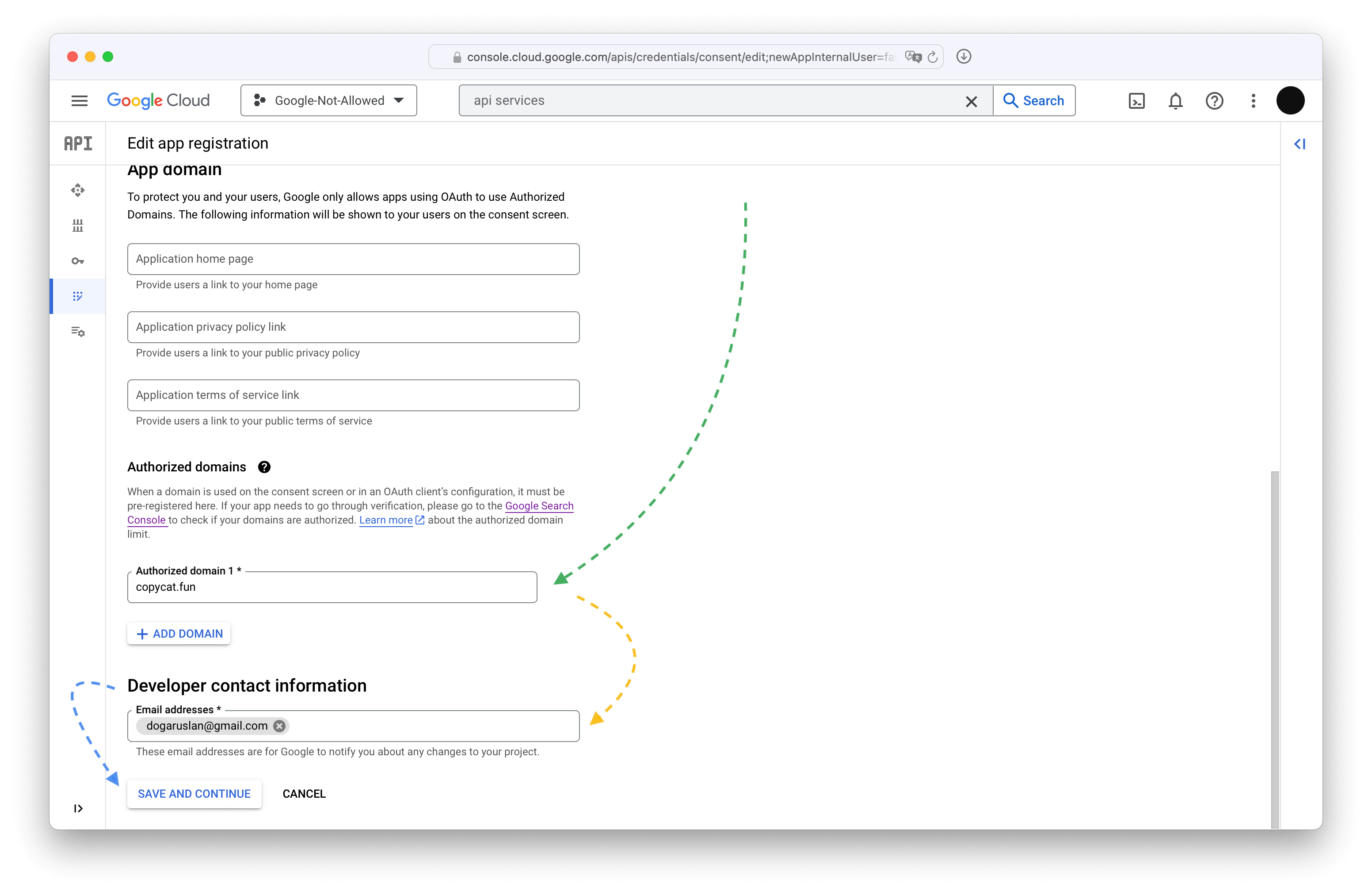This screenshot has width=1372, height=895.
Task: Open the Learn more link
Action: click(386, 520)
